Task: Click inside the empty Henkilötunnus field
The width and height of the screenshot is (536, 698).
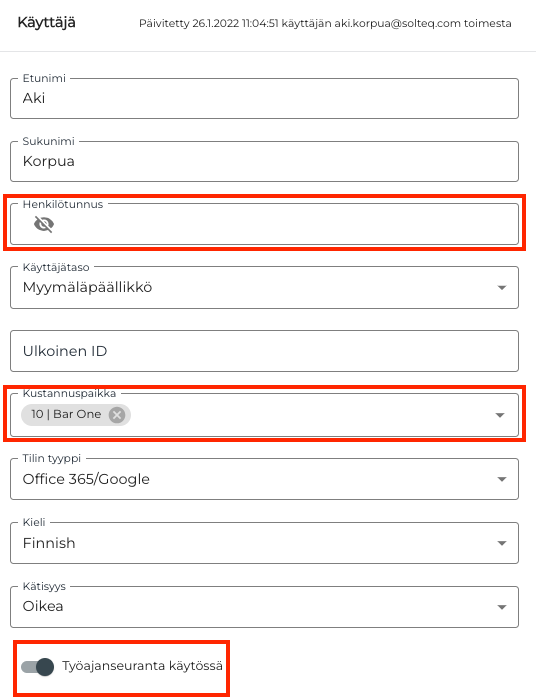Action: tap(285, 224)
